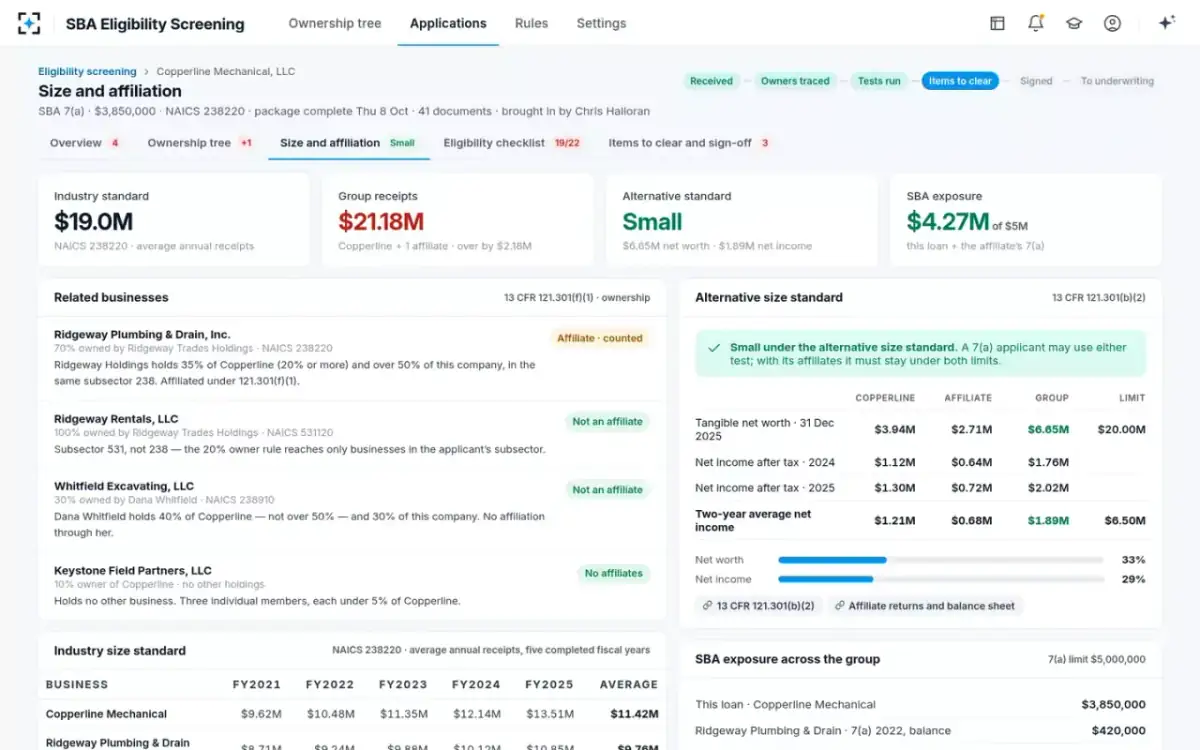Select the Keystone Field Partners, LLC row title
Viewport: 1200px width, 750px height.
(x=133, y=570)
